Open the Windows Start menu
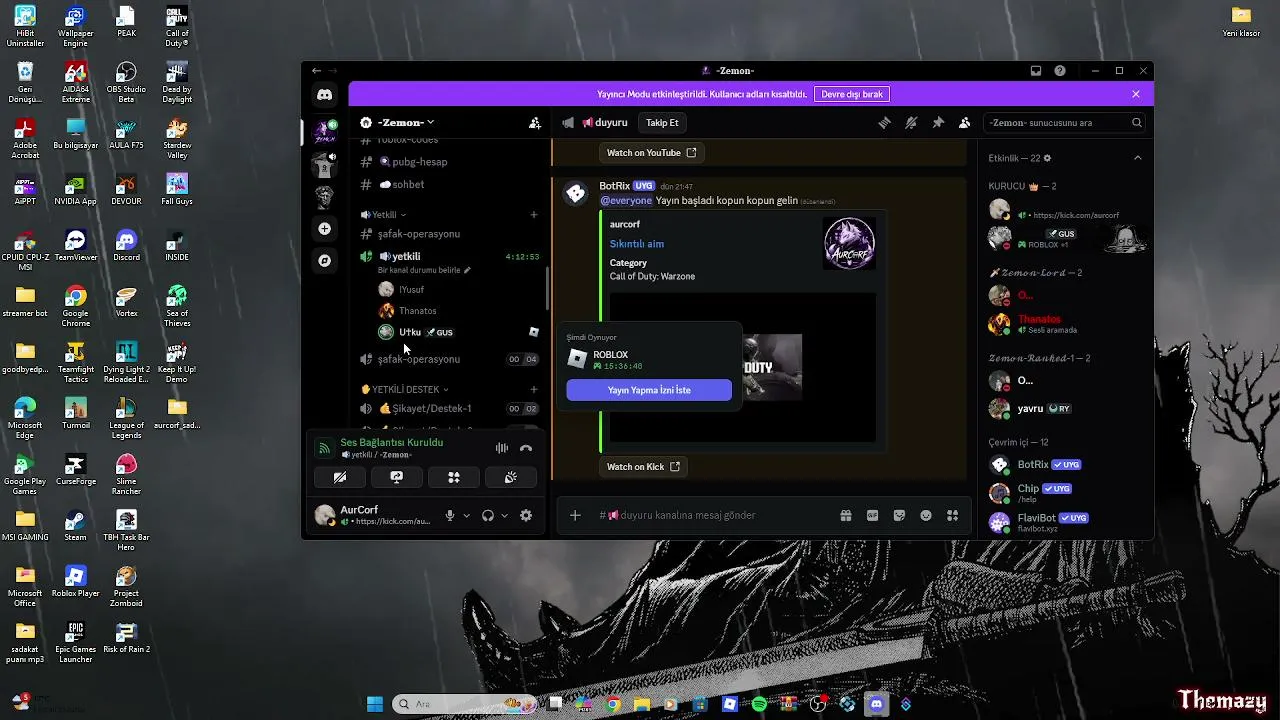1280x720 pixels. point(375,704)
